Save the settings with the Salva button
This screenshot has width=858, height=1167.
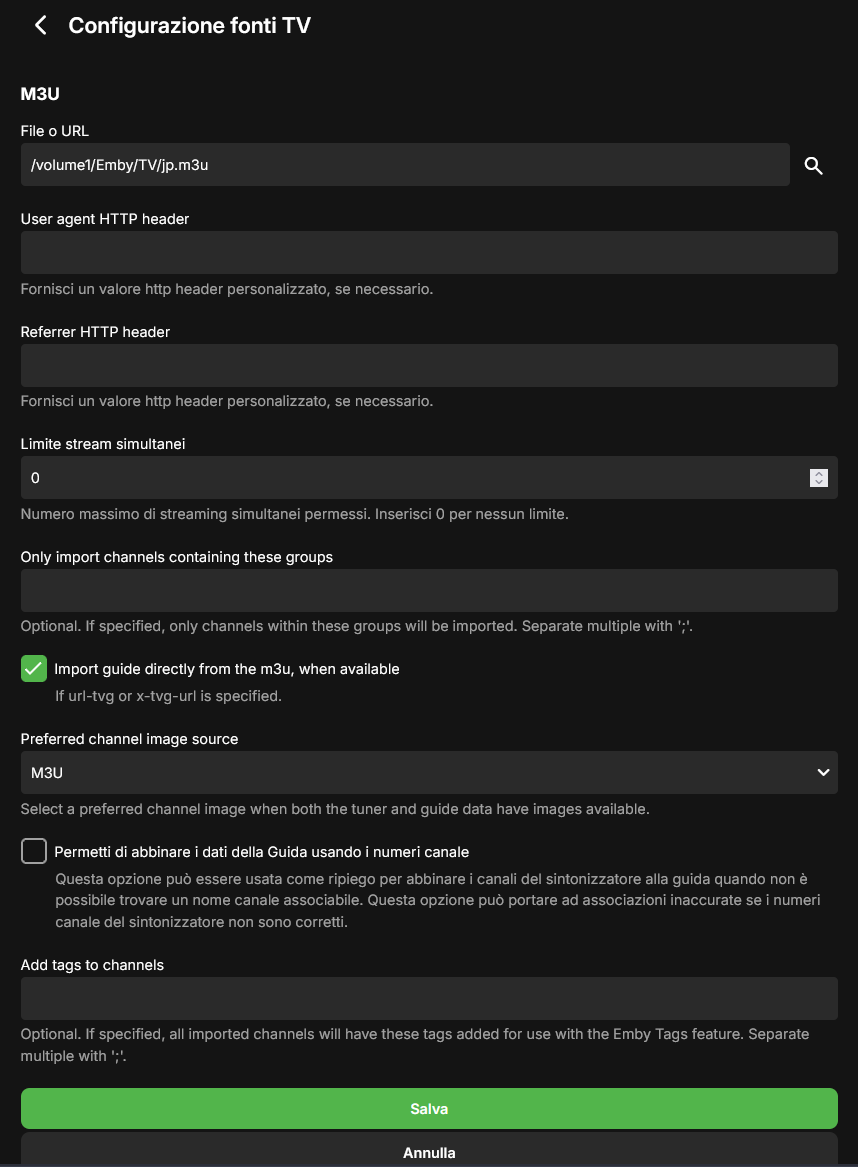tap(429, 1109)
